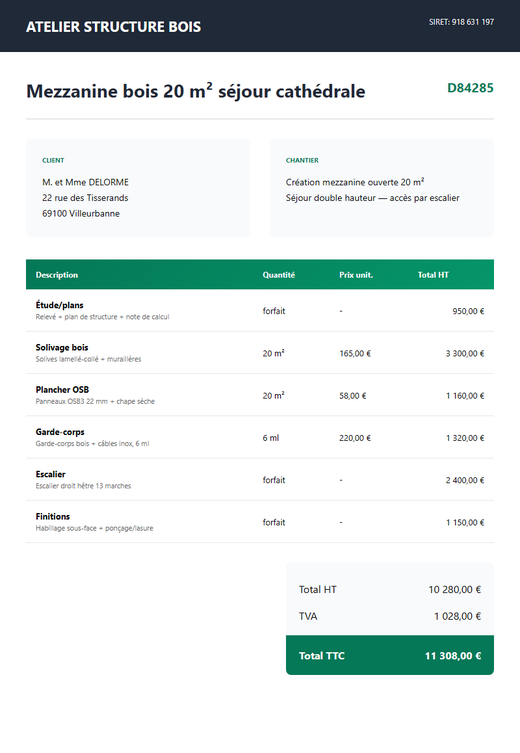Select the Solivage bois line item
Image resolution: width=520 pixels, height=753 pixels.
pos(260,352)
